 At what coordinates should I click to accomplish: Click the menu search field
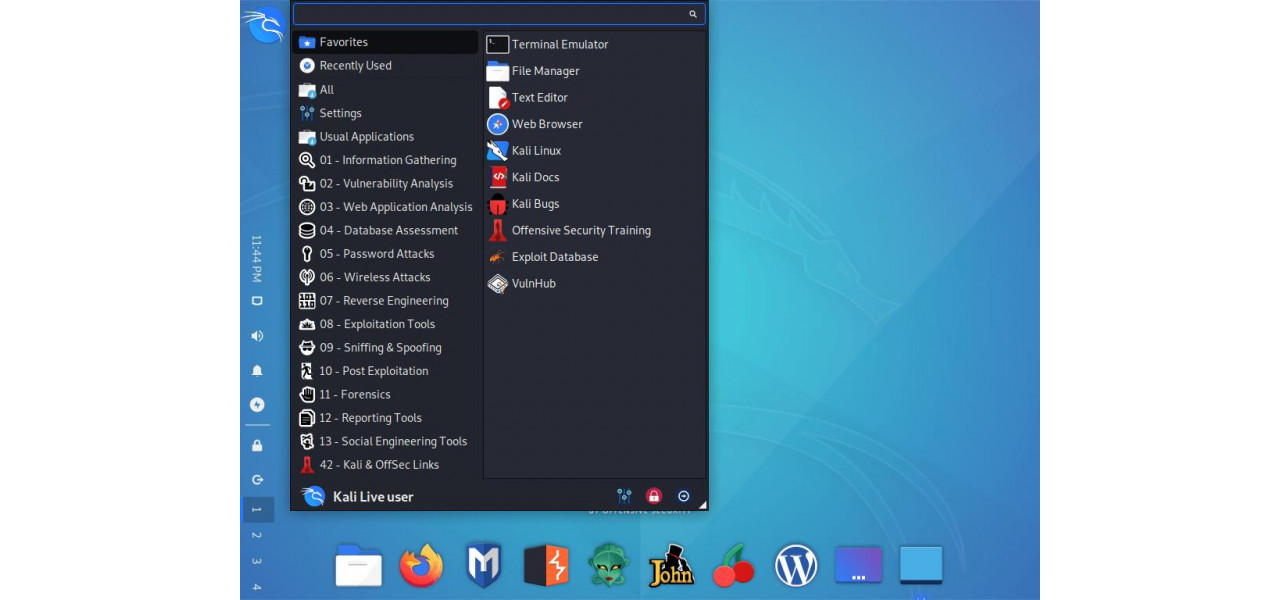(499, 14)
